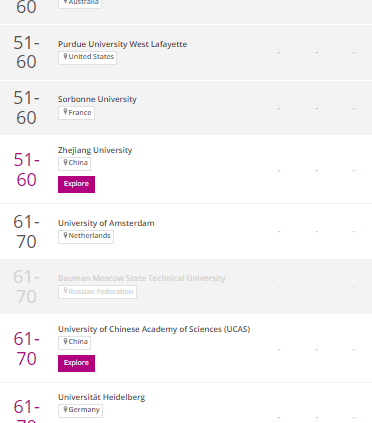
Task: Click the pin icon in UCAS's China tag
Action: 65,342
